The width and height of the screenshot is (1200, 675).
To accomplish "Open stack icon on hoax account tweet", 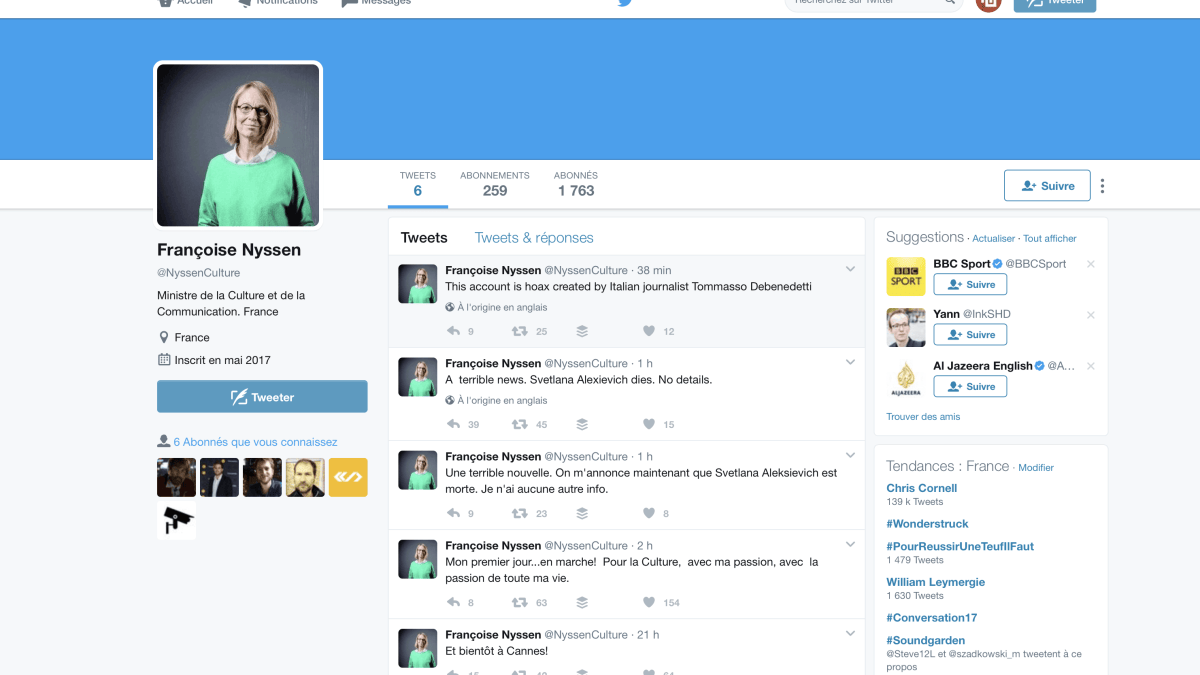I will 582,331.
